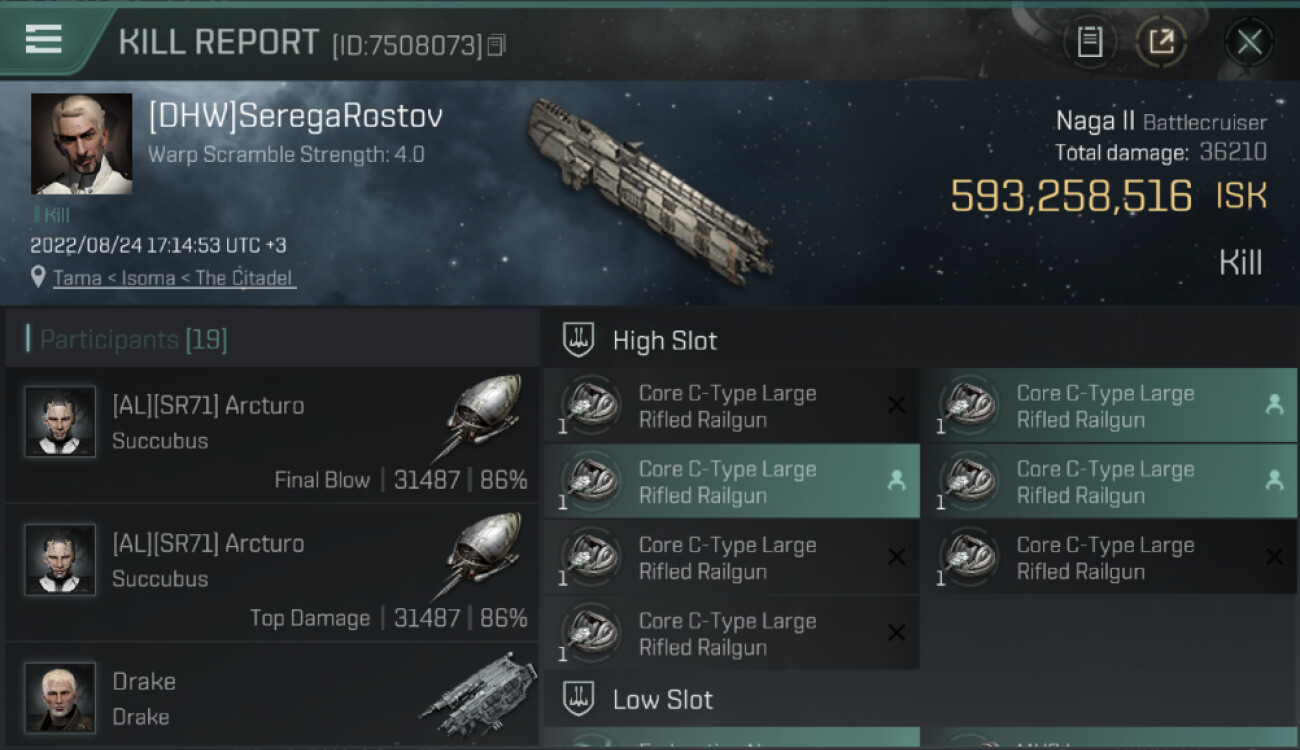Open the clipboard notes icon
Image resolution: width=1300 pixels, height=750 pixels.
click(x=1090, y=42)
